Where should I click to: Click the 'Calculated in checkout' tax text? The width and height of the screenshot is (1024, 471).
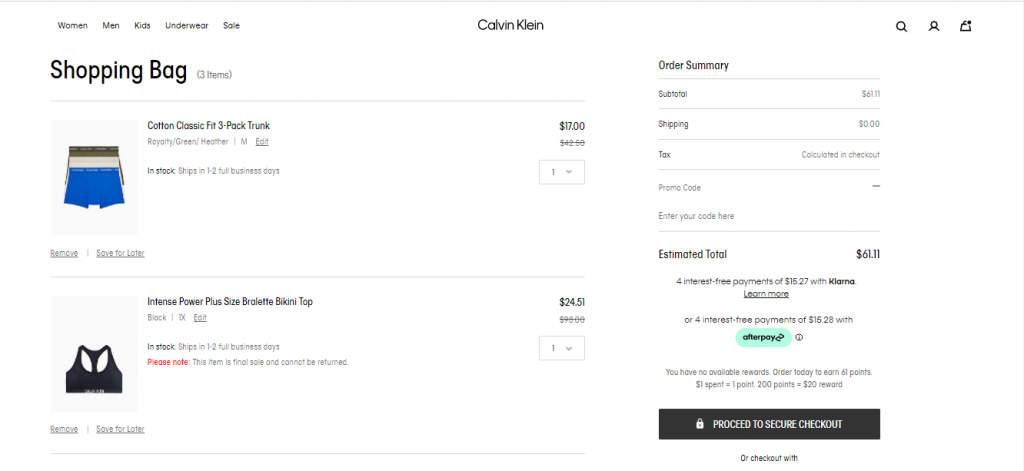point(840,155)
